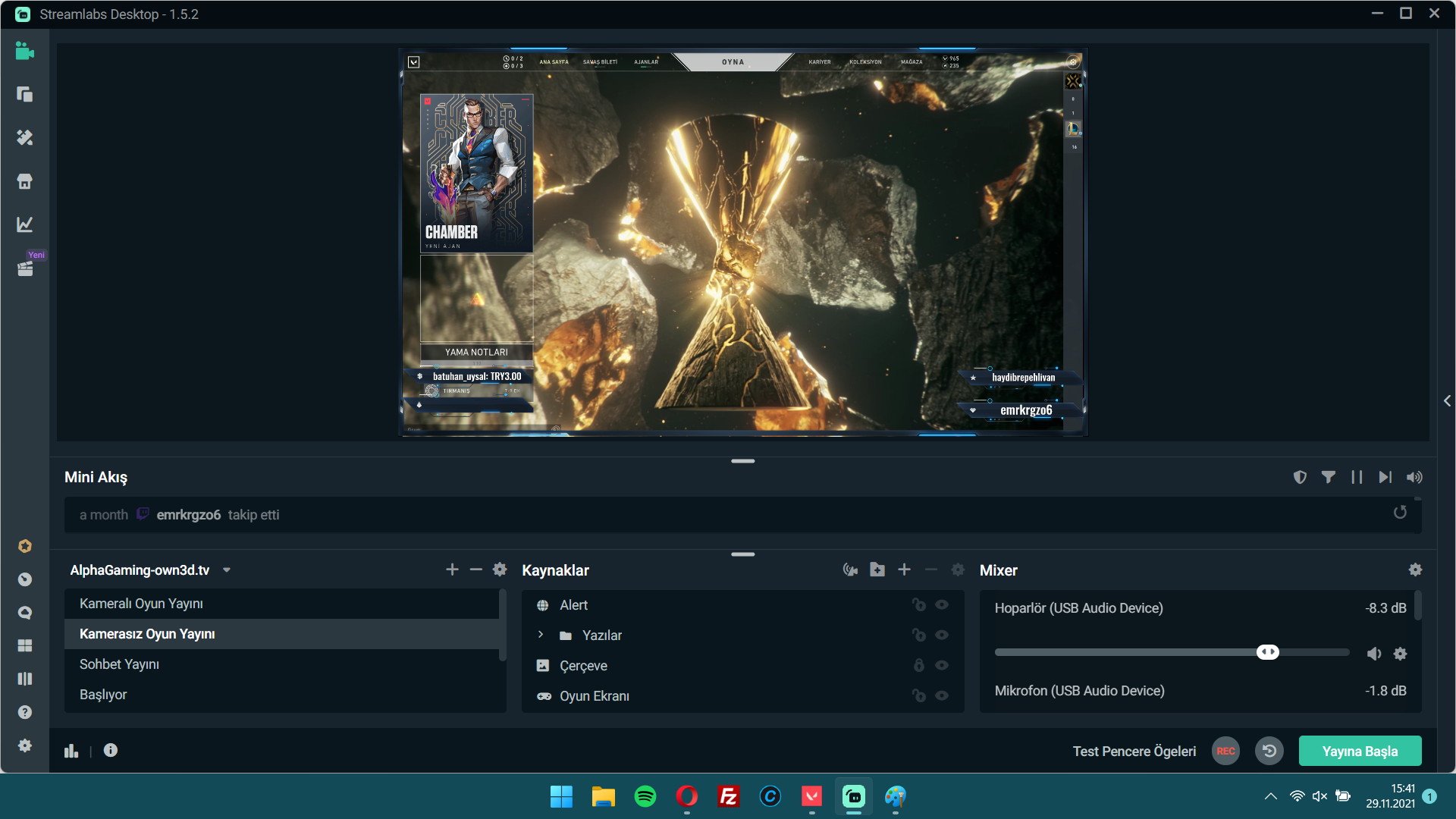The width and height of the screenshot is (1456, 819).
Task: Skip the current alert in Mini Akış
Action: [x=1385, y=477]
